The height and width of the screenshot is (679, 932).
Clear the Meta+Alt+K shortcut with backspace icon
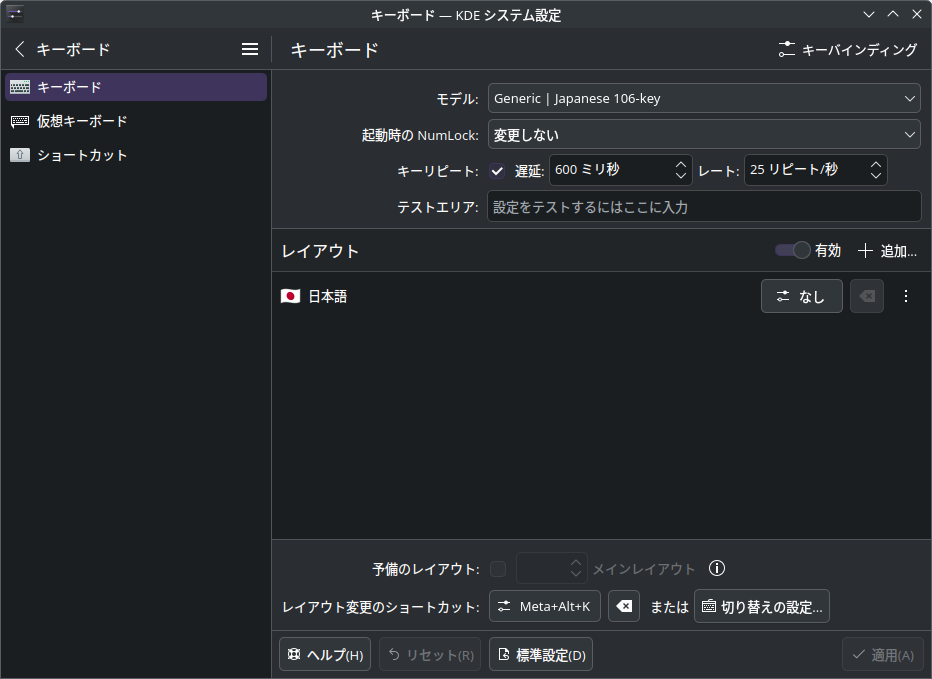coord(624,605)
